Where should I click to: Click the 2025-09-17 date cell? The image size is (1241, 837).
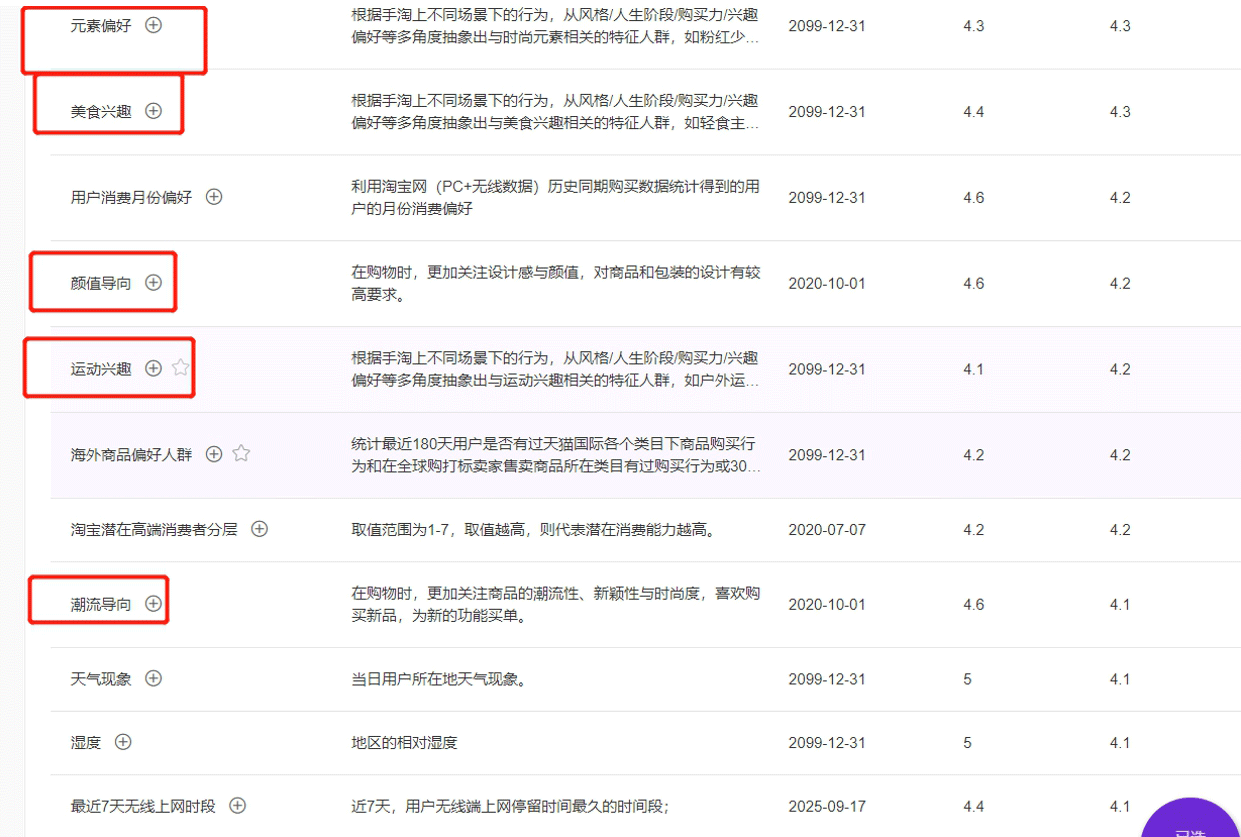[826, 806]
